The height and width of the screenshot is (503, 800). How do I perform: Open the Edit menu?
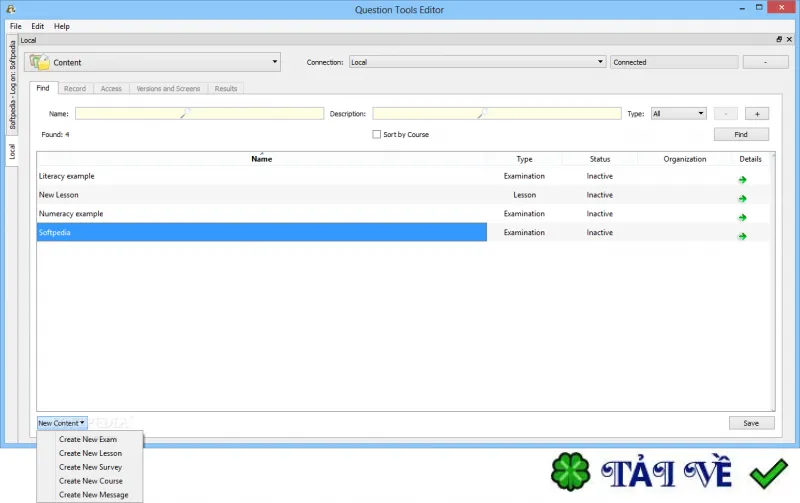tap(38, 26)
